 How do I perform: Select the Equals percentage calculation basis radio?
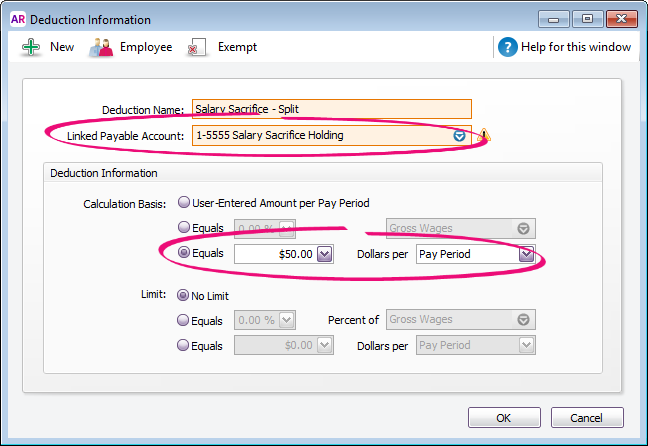click(184, 228)
